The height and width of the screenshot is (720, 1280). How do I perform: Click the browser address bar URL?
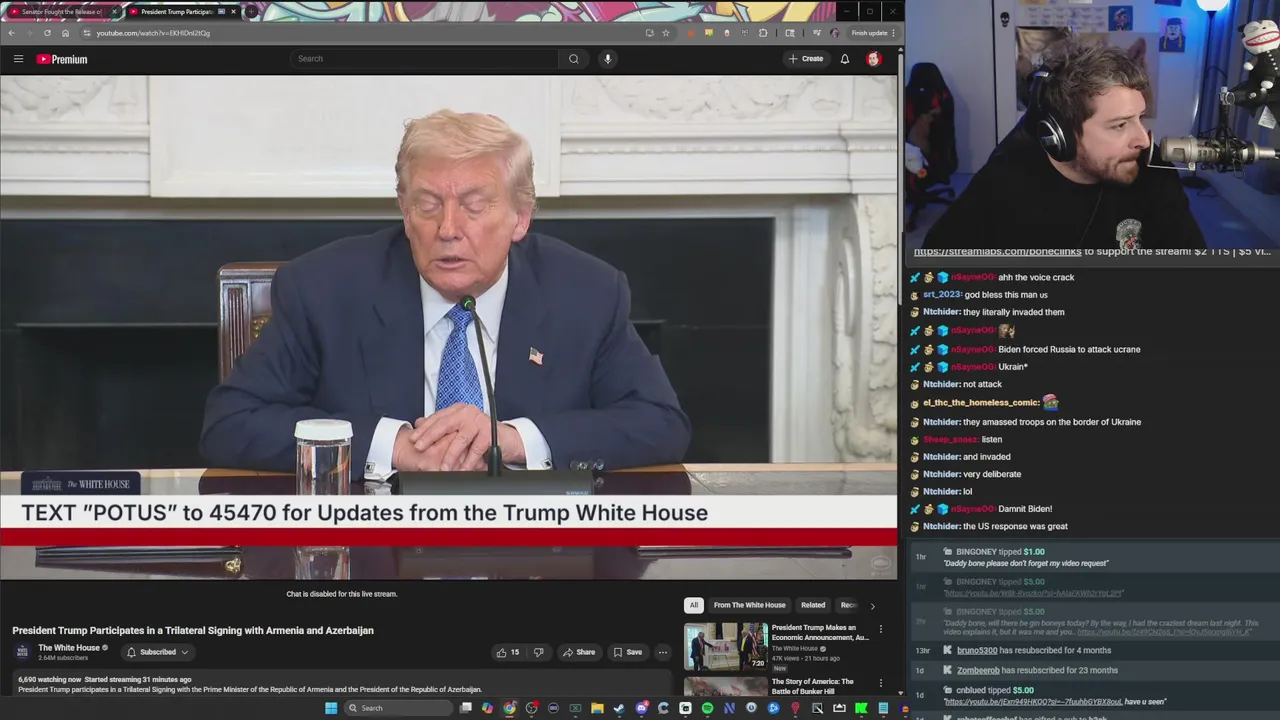click(x=153, y=33)
